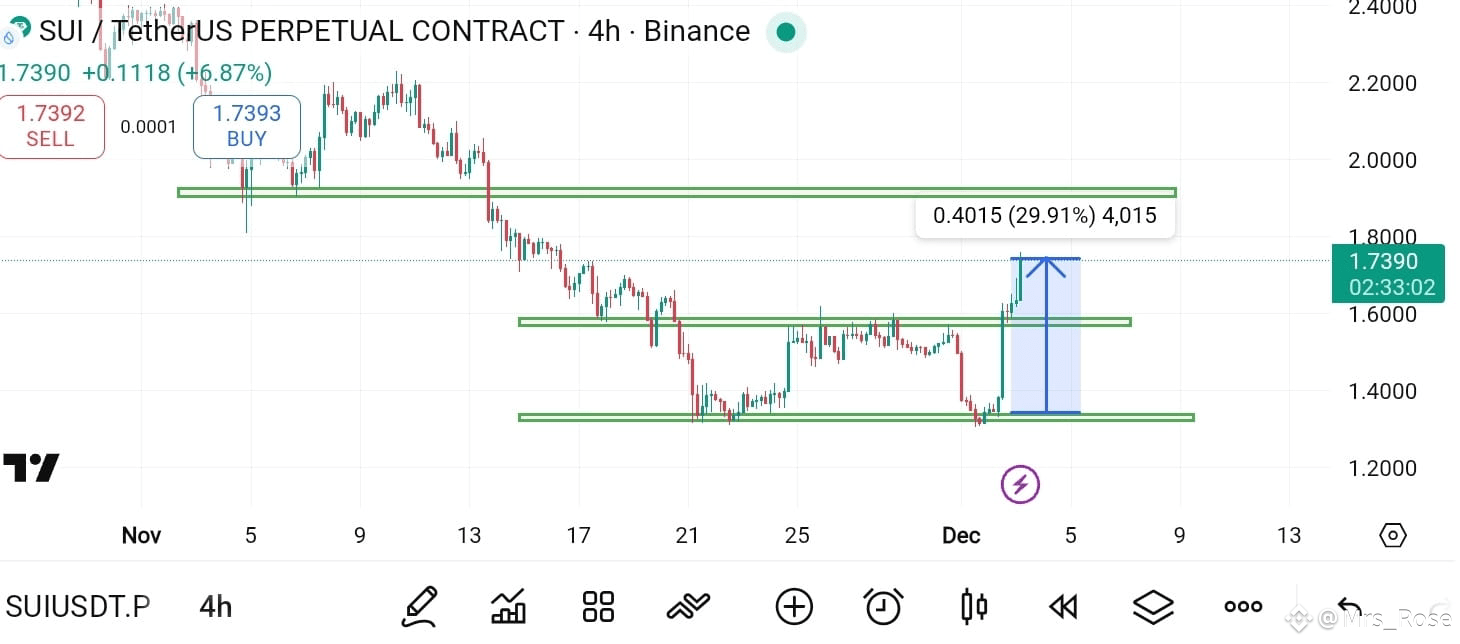Change the 4h timeframe selector

(x=215, y=606)
